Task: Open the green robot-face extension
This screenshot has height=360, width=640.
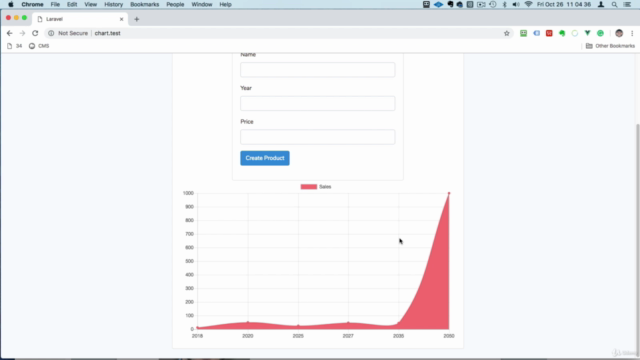Action: [x=523, y=33]
